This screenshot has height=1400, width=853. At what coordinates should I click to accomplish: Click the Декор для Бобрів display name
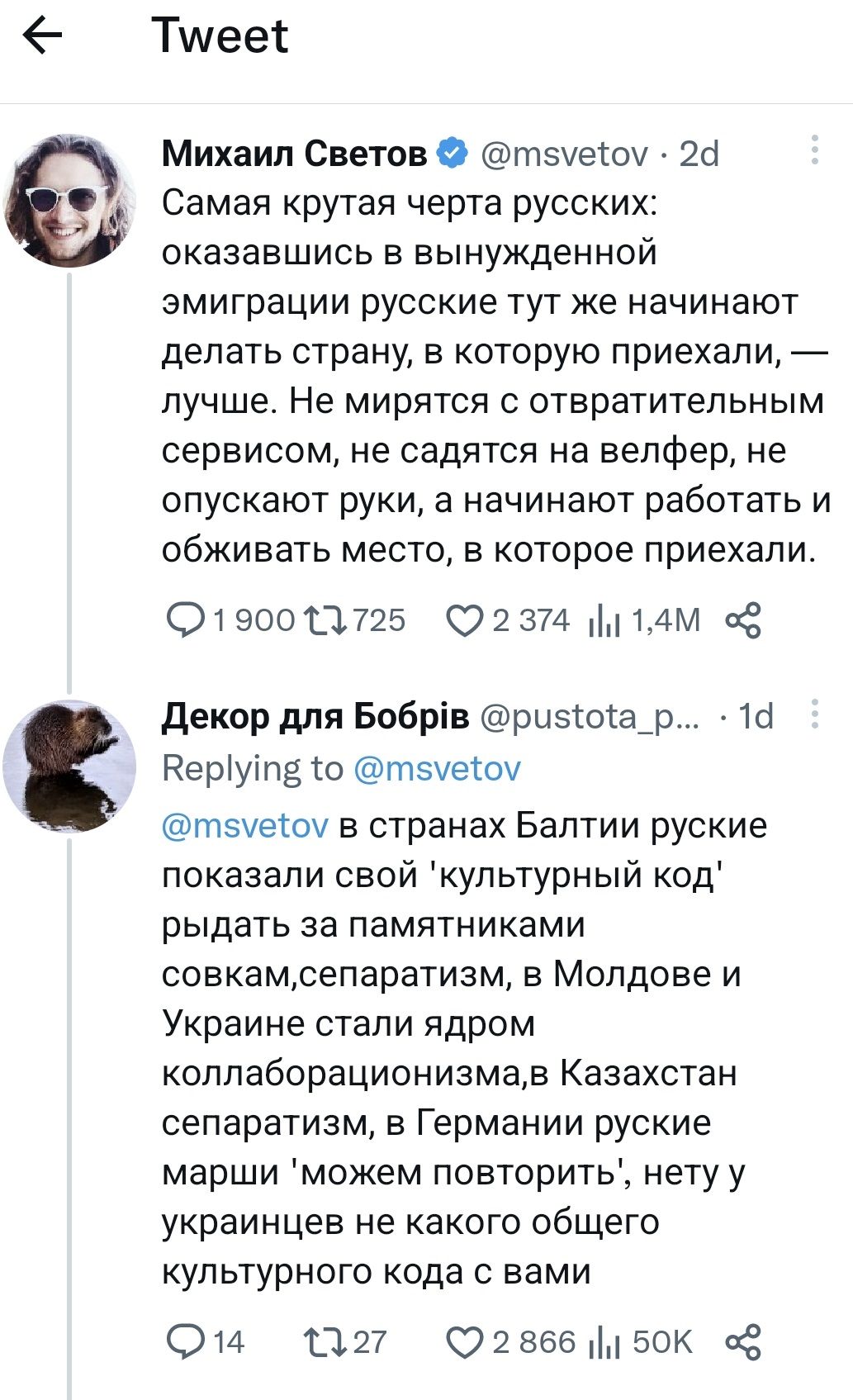click(315, 717)
